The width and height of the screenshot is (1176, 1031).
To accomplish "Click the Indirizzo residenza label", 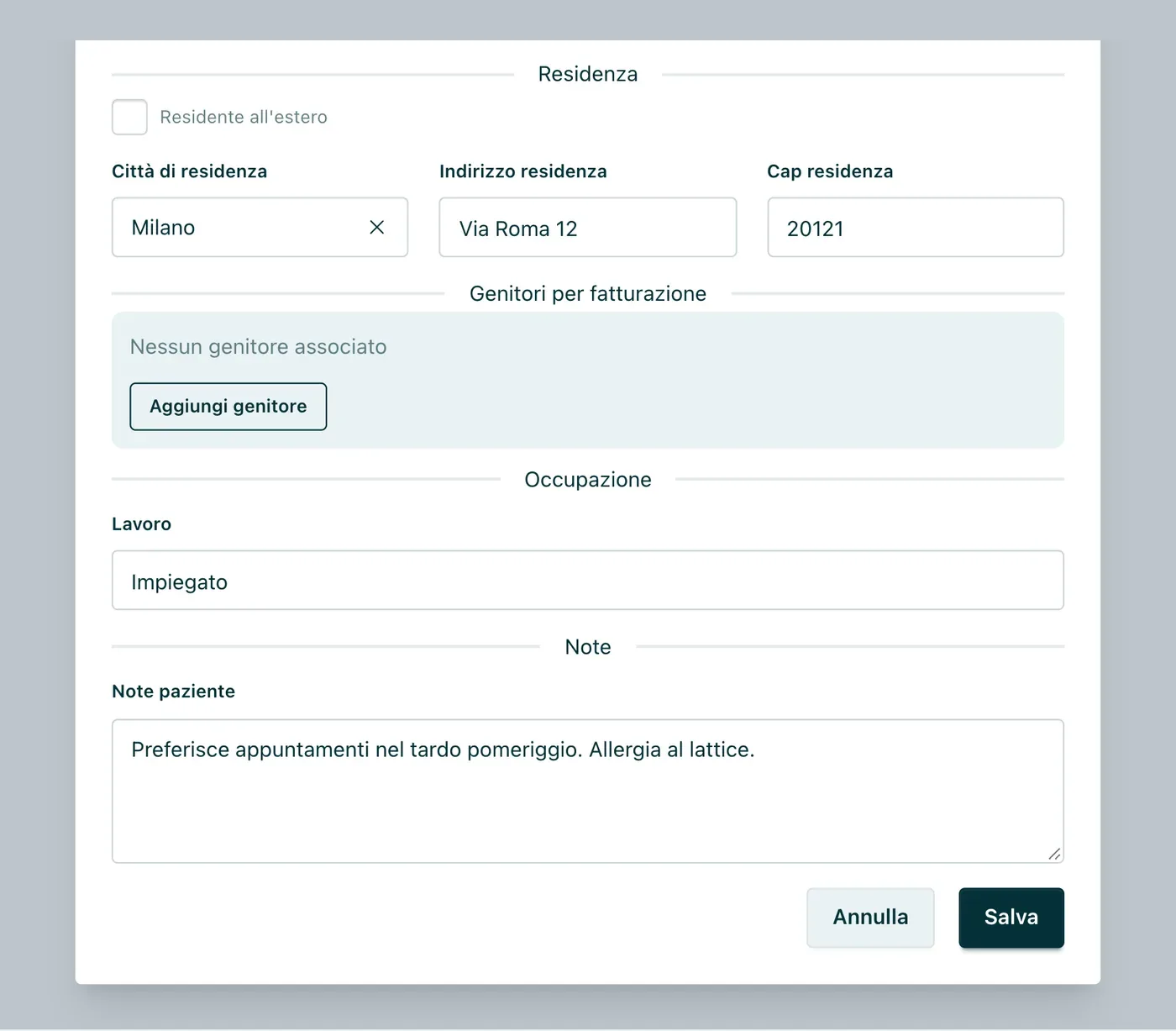I will coord(523,171).
